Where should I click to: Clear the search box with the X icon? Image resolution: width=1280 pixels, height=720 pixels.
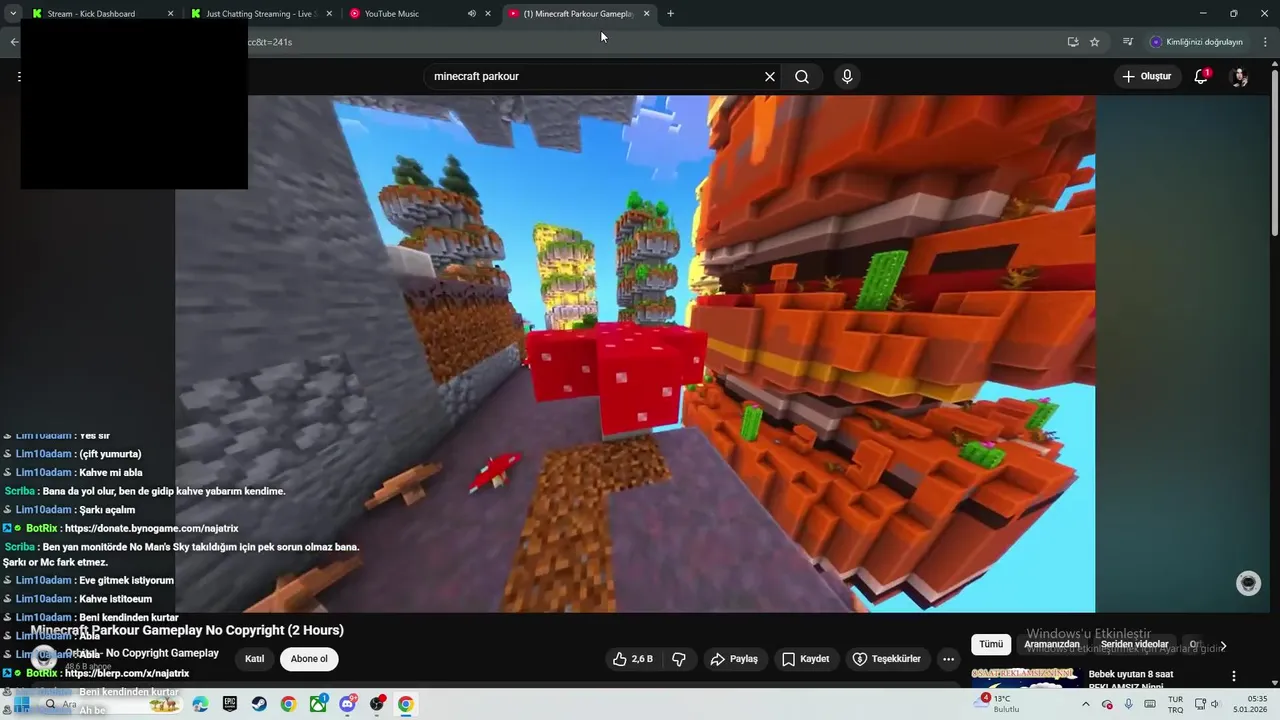click(x=770, y=76)
